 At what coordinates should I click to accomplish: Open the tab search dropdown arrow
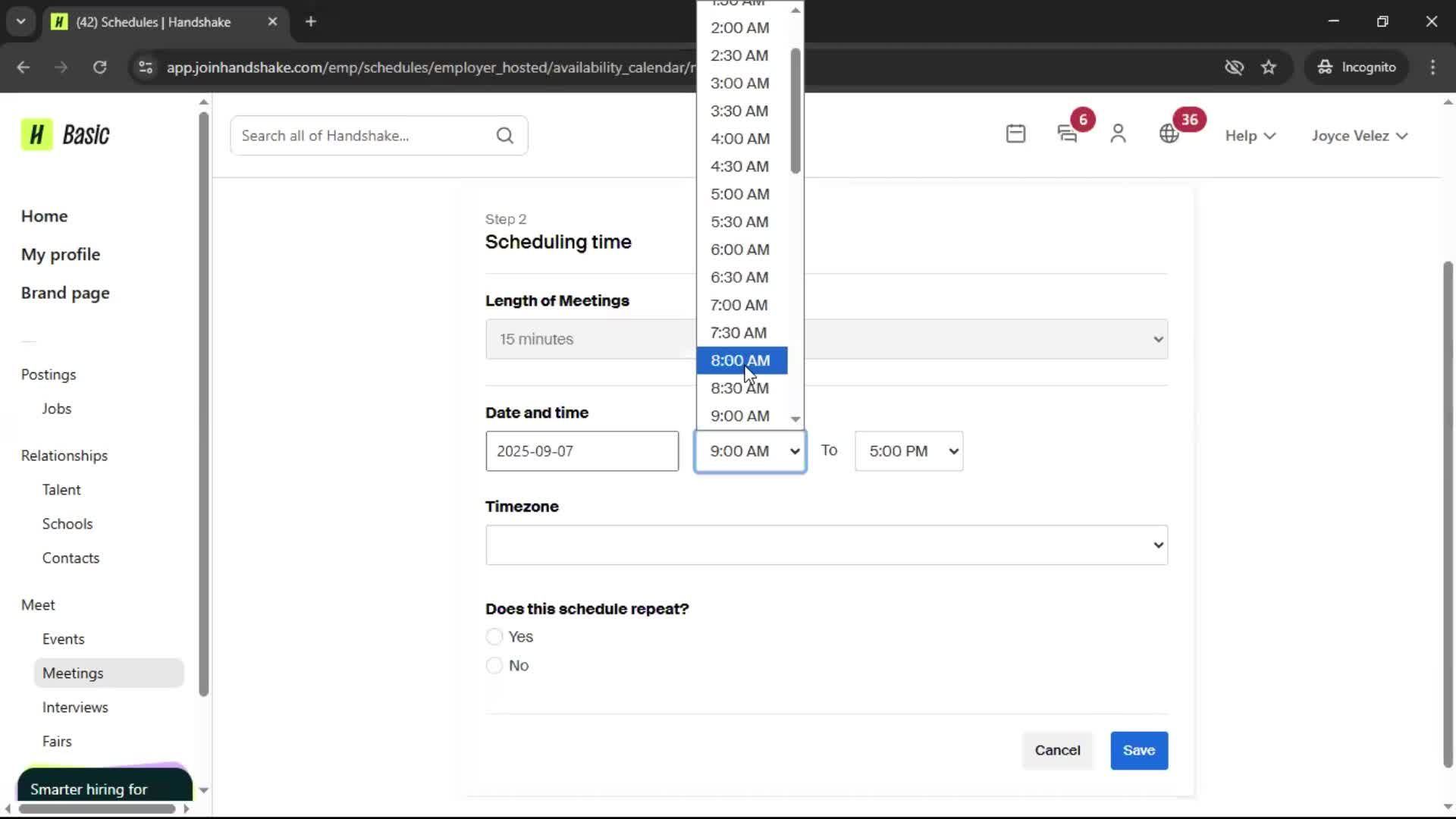click(x=21, y=21)
